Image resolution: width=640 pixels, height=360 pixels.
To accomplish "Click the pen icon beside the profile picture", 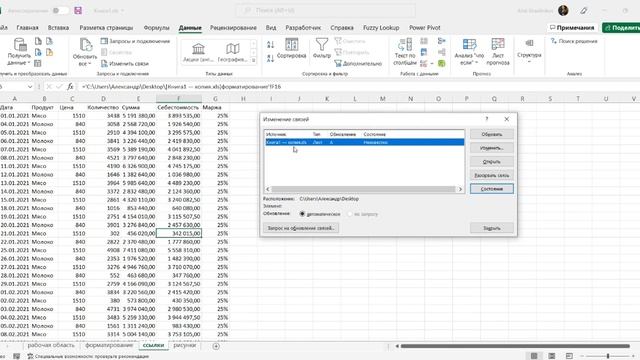I will tap(584, 11).
